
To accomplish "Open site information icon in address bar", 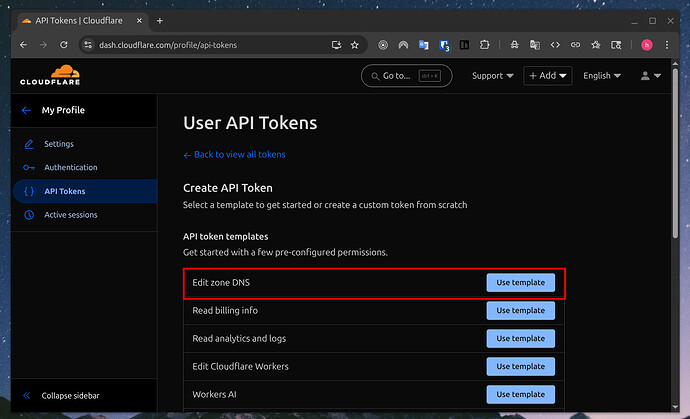I will pos(88,45).
